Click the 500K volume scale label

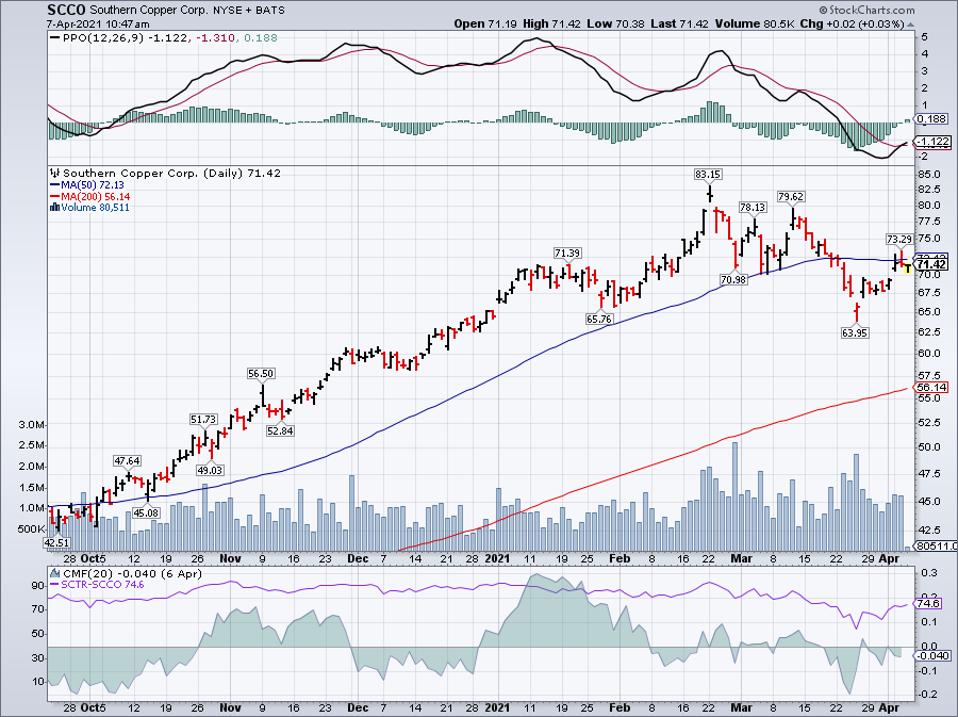coord(33,529)
